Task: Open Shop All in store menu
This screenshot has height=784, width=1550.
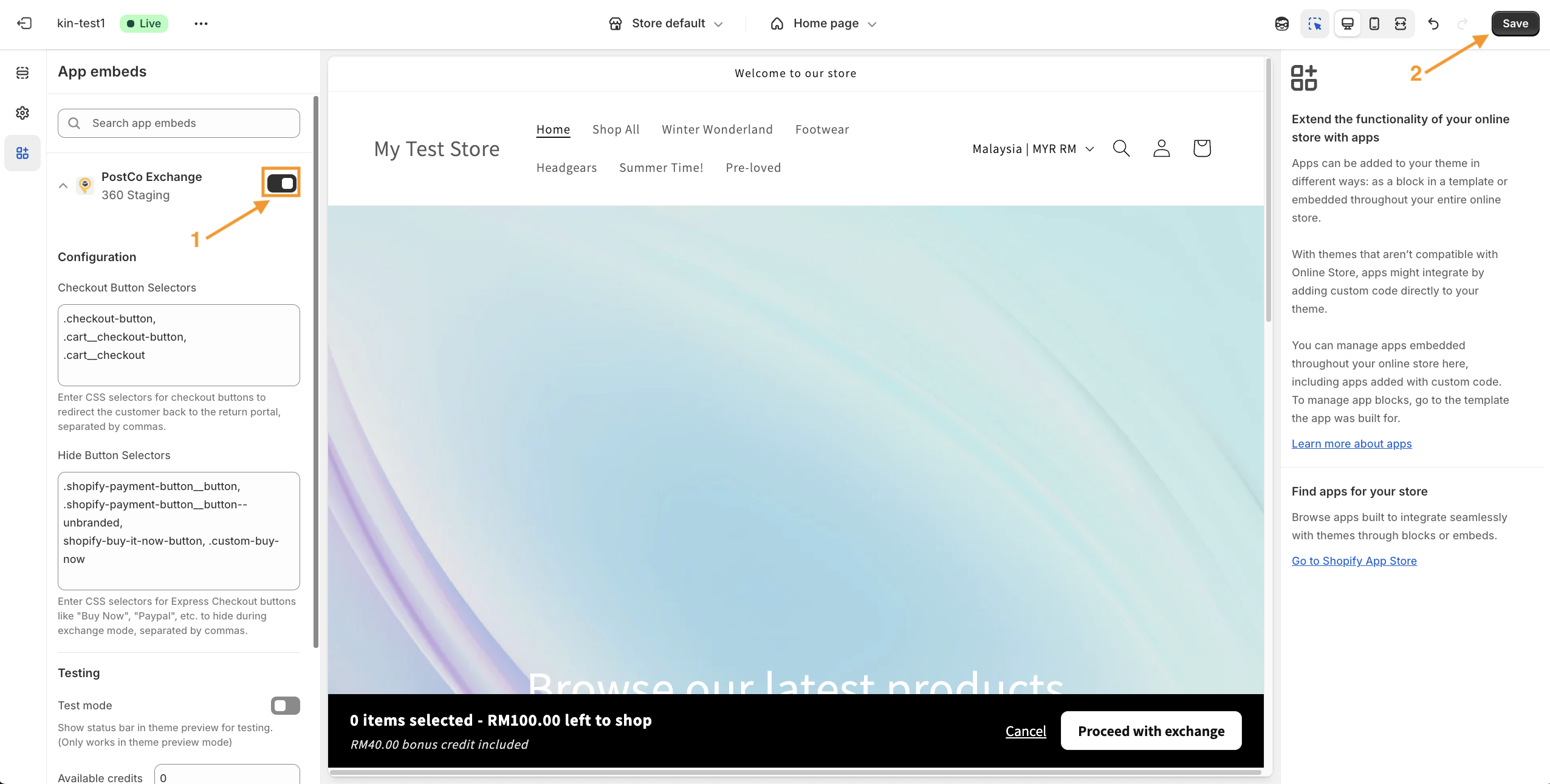Action: point(616,129)
